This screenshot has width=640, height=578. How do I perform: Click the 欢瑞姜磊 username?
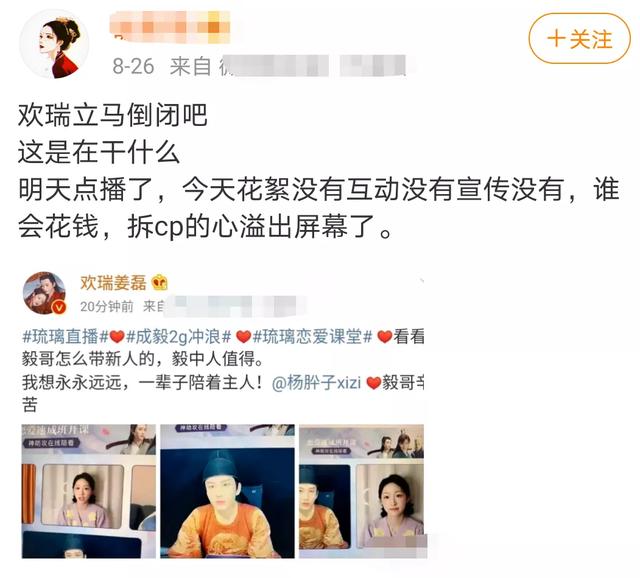[113, 282]
